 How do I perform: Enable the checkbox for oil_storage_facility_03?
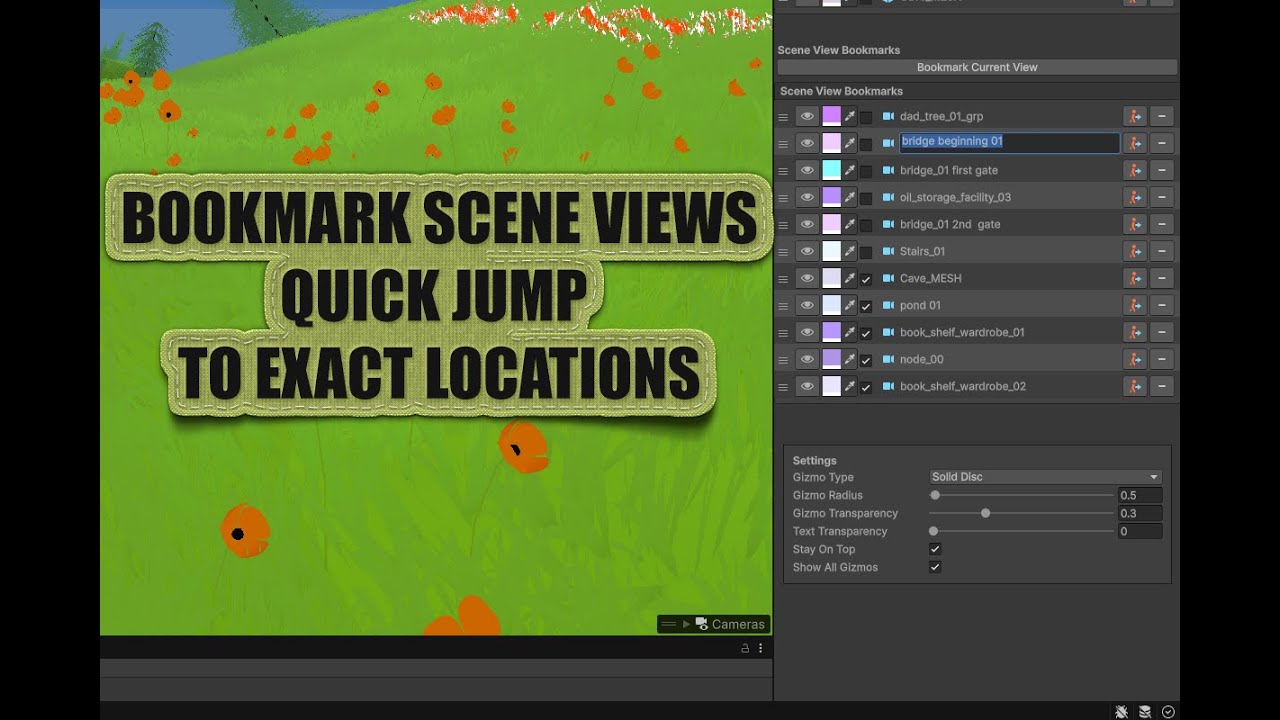click(x=866, y=197)
